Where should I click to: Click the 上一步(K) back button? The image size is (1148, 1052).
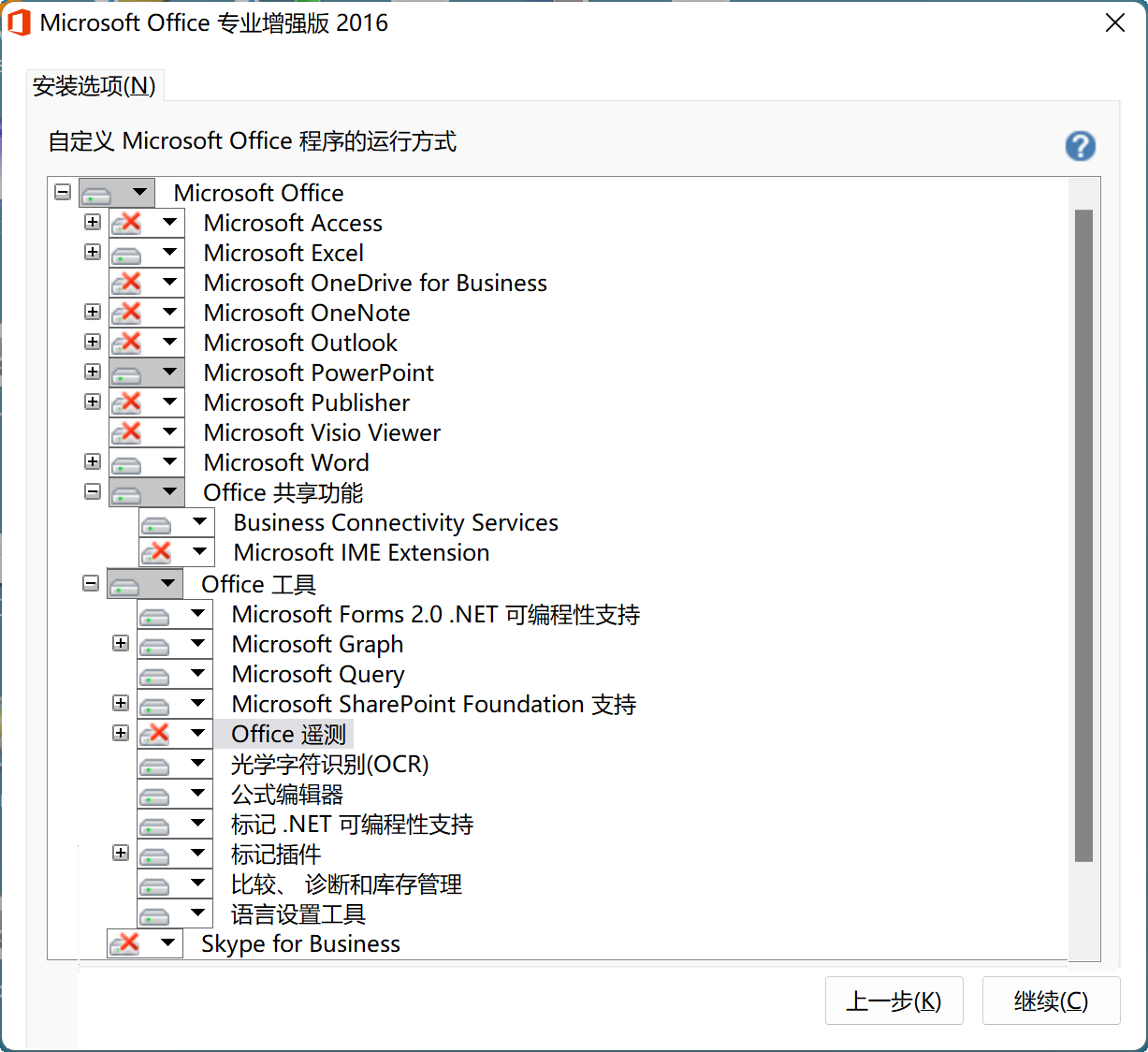point(894,1001)
